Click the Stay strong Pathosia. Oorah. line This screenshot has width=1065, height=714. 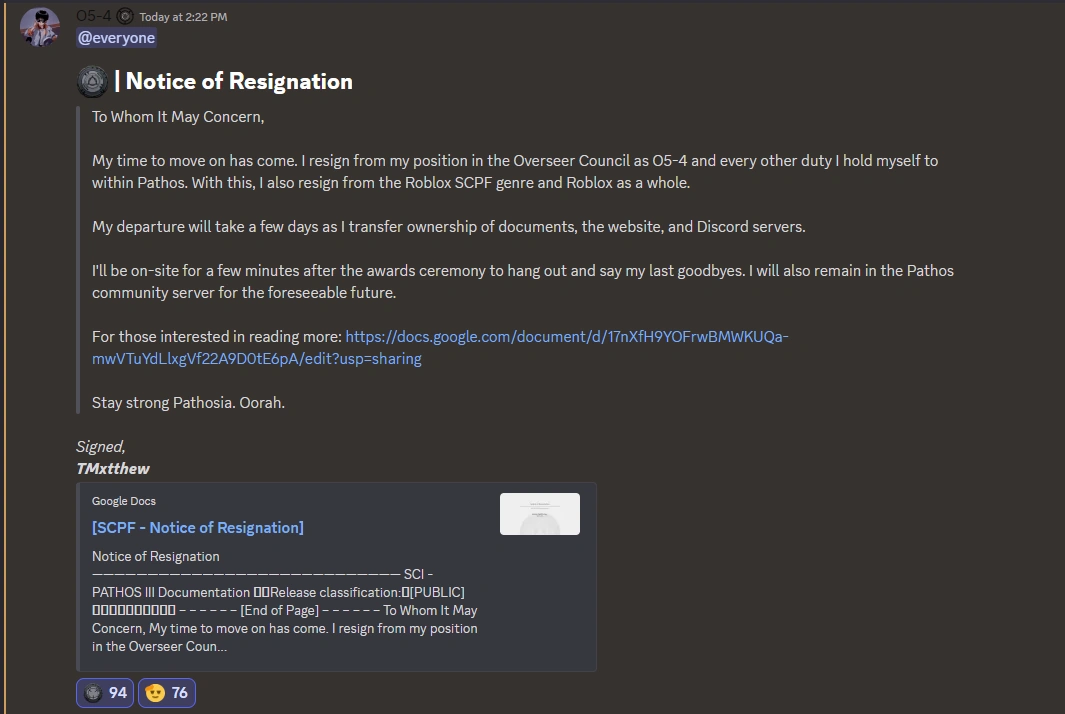pyautogui.click(x=188, y=403)
